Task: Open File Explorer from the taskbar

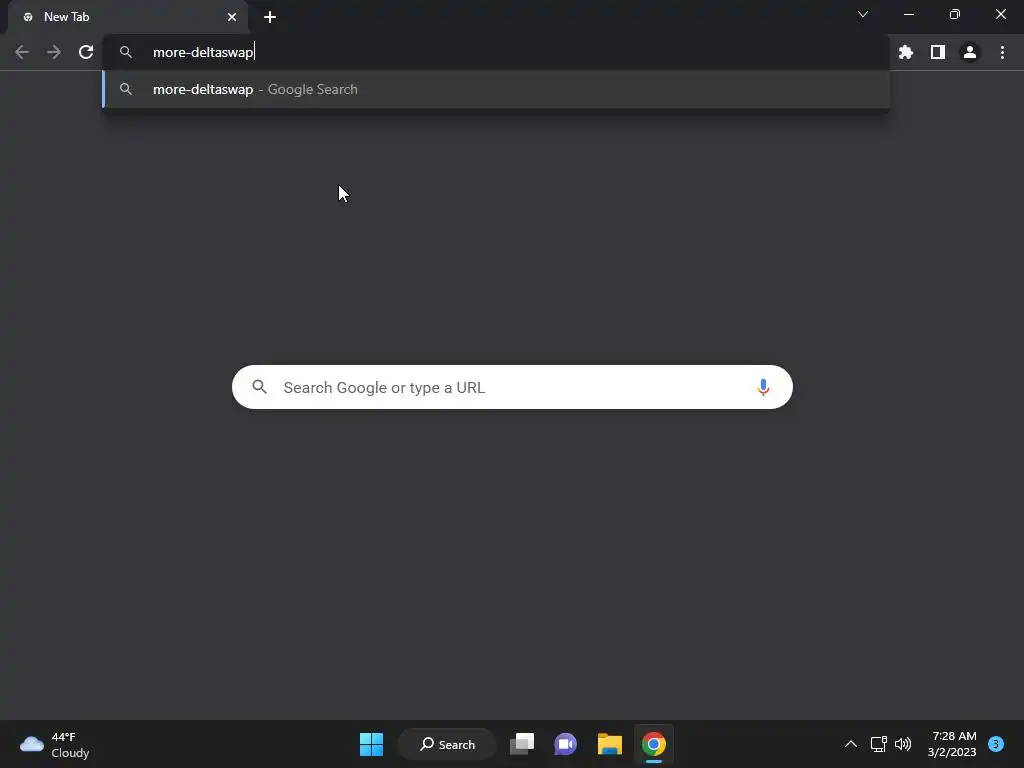Action: 609,744
